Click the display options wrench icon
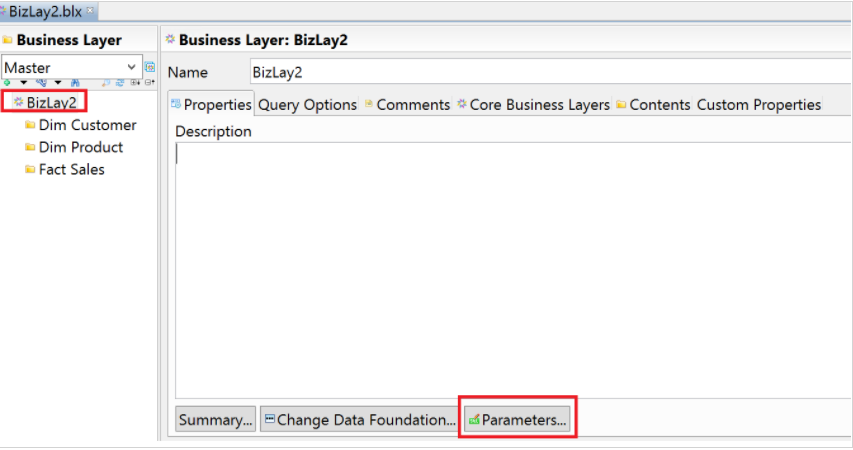This screenshot has width=853, height=450. point(41,83)
